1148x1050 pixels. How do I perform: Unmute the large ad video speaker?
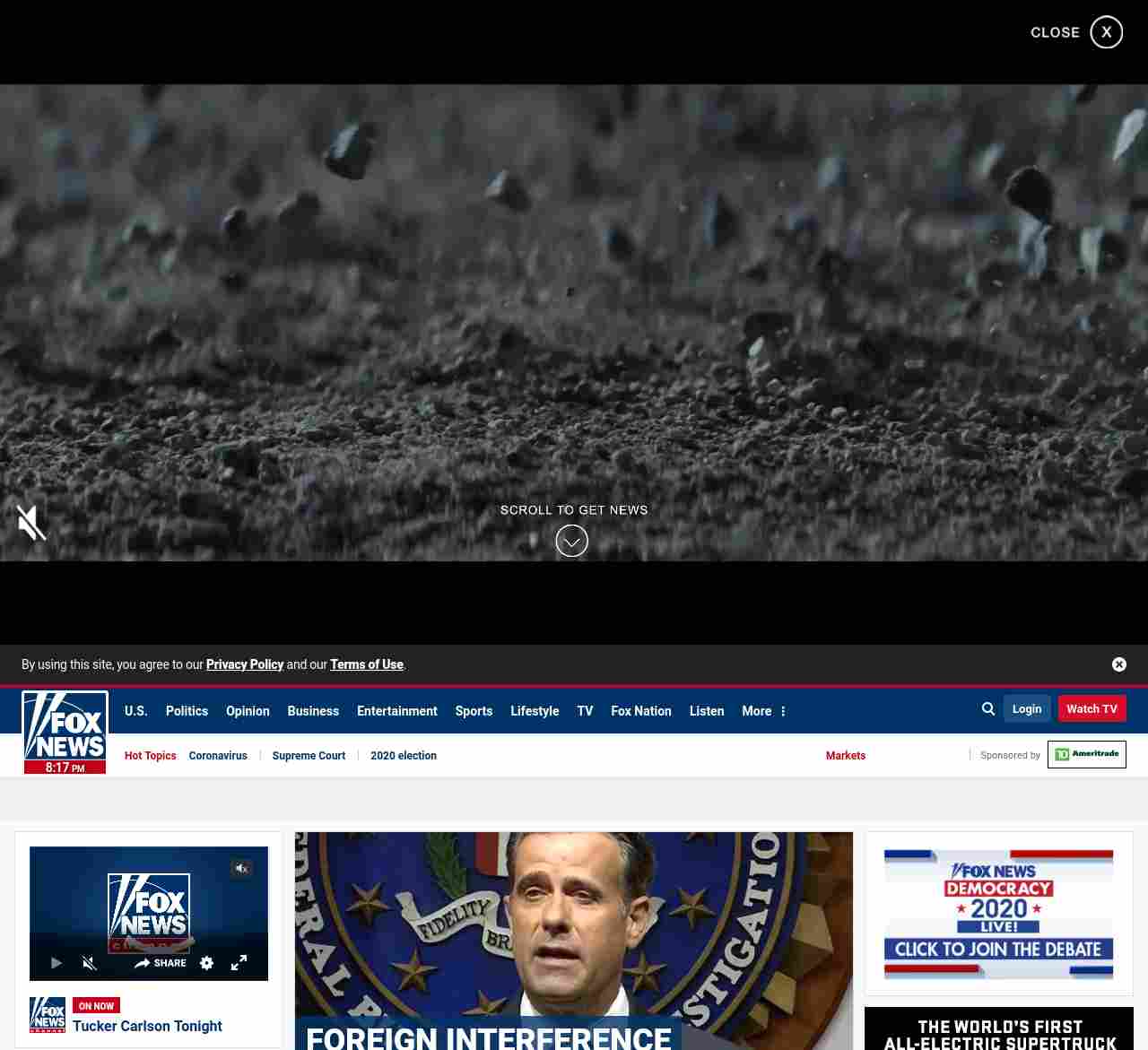coord(31,523)
